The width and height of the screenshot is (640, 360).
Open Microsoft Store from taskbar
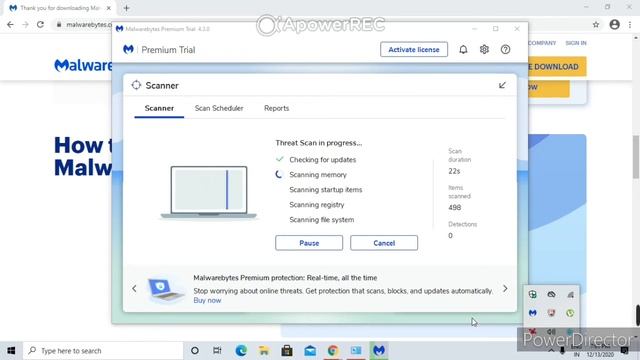(287, 351)
